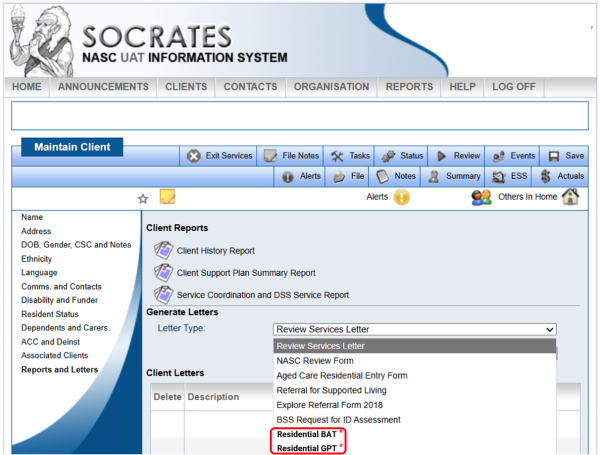Click the Review play icon

pyautogui.click(x=442, y=156)
